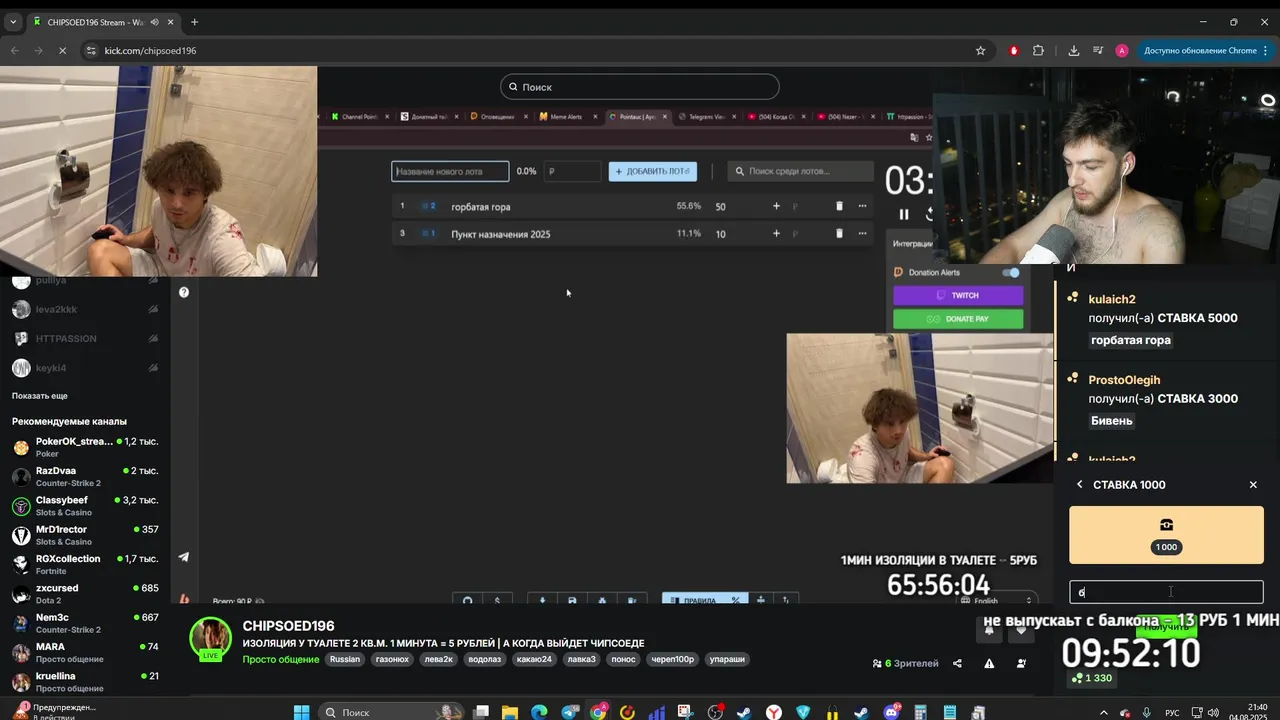This screenshot has width=1280, height=720.
Task: Open English language dropdown in stream
Action: 996,600
